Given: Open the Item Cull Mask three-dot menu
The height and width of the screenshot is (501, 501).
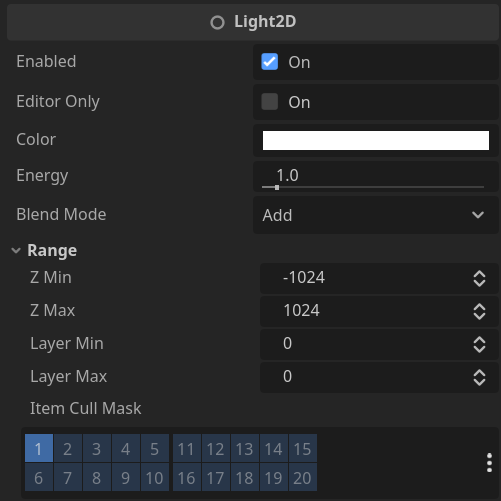Looking at the screenshot, I should (x=489, y=462).
